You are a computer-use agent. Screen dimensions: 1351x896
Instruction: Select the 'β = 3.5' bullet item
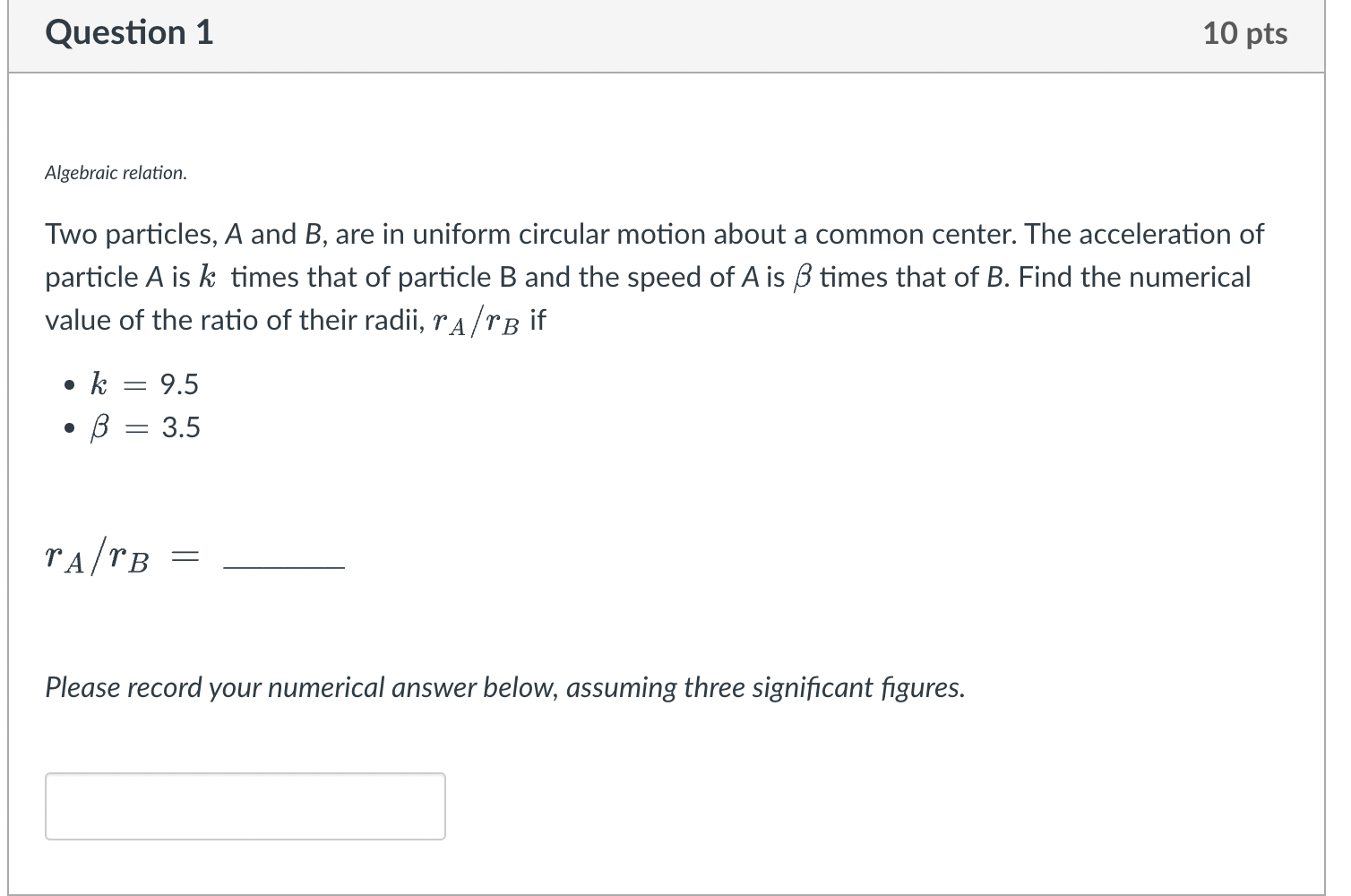click(x=146, y=427)
